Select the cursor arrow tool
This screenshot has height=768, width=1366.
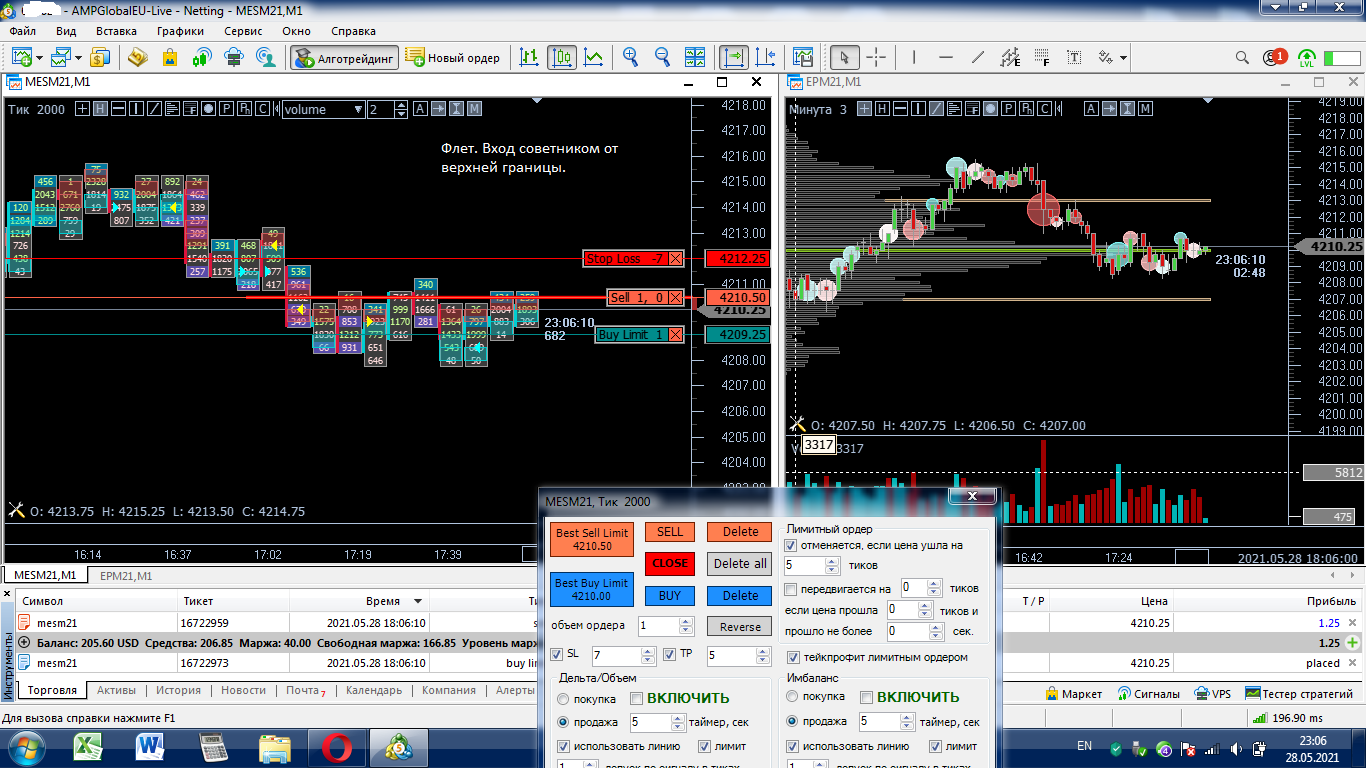845,58
